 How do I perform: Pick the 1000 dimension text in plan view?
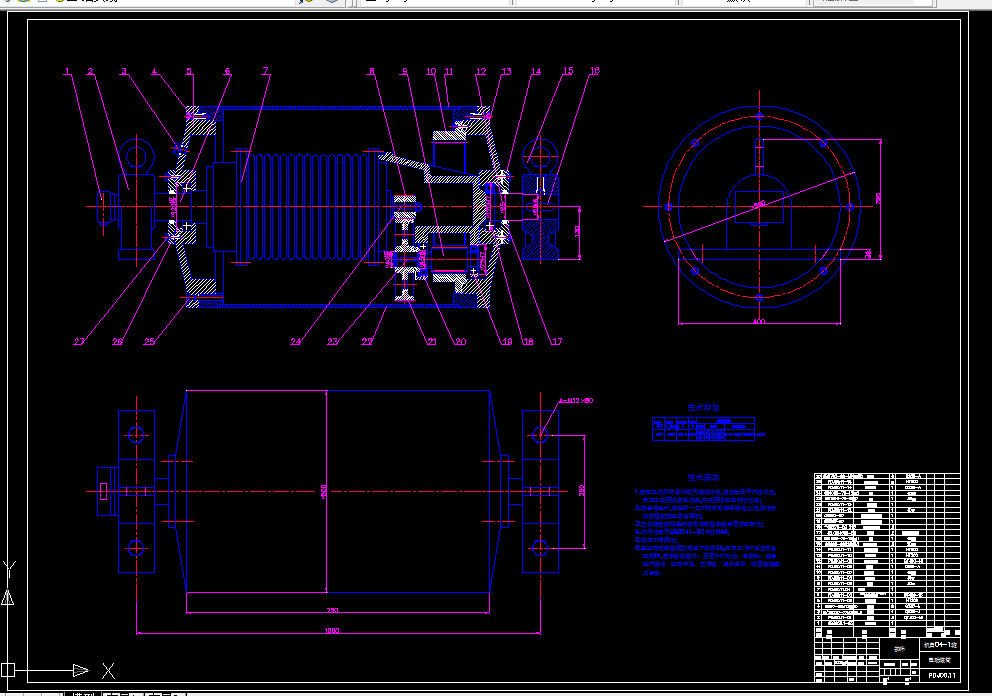pos(332,630)
